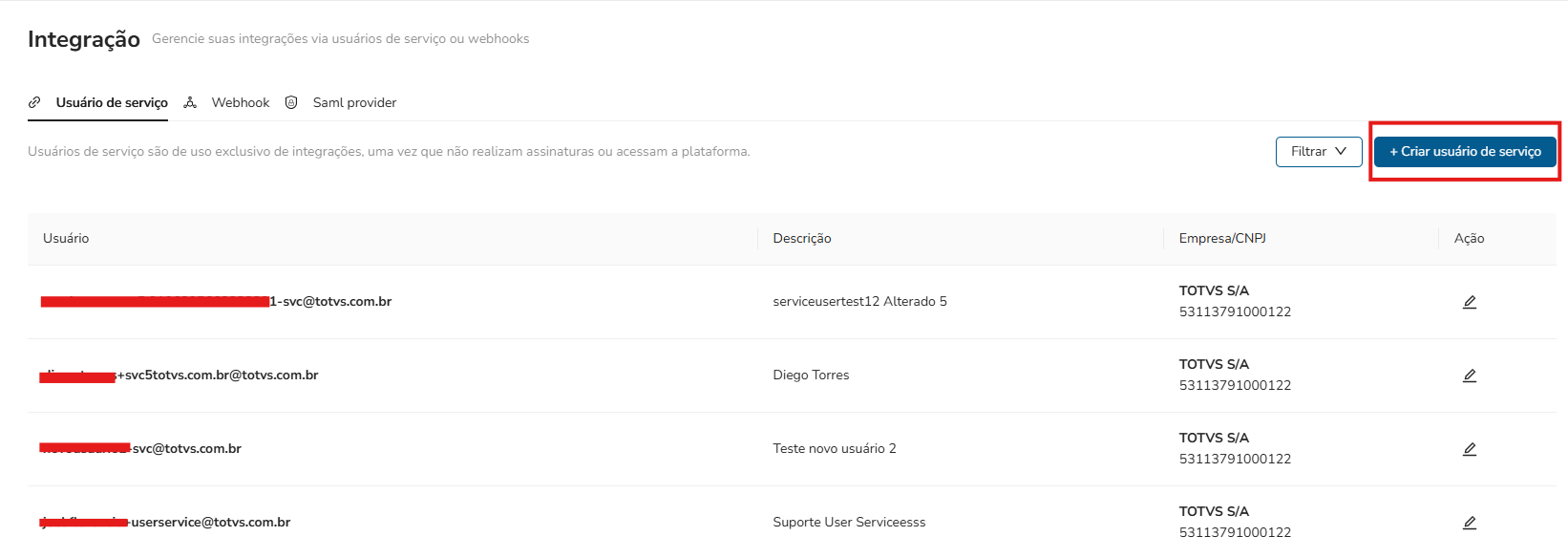
Task: Click the Webhook tab's network icon
Action: pos(190,102)
